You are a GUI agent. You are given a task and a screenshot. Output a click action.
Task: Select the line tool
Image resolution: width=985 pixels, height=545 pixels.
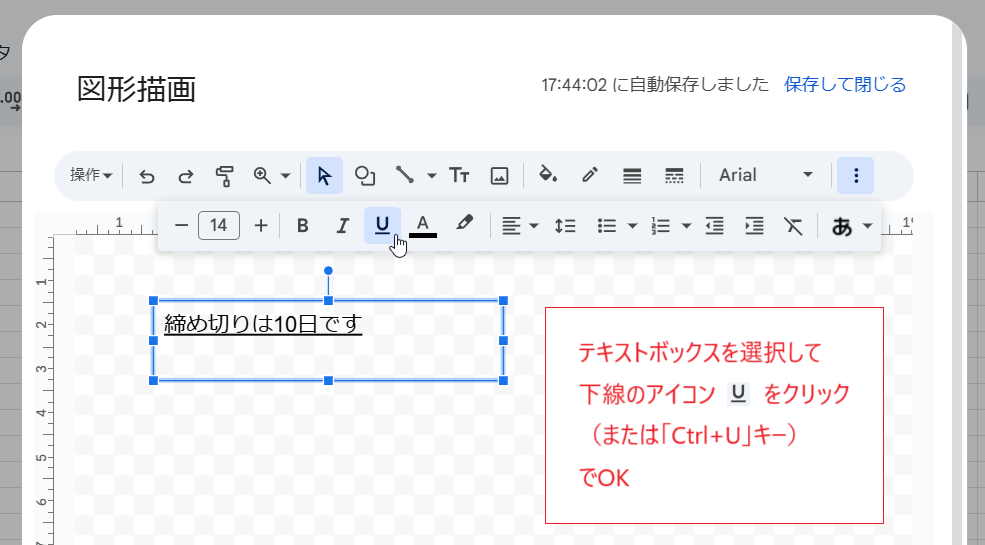[x=405, y=175]
